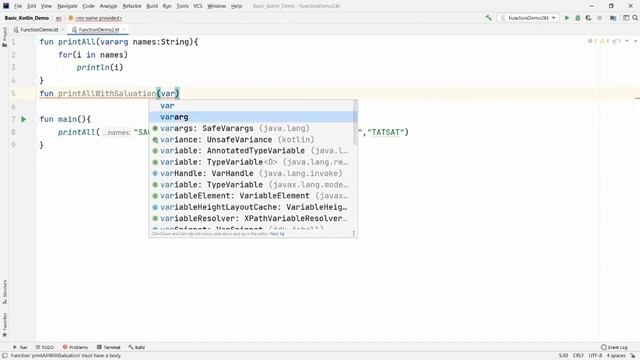Open the Window menu
This screenshot has height=360, width=640.
point(216,6)
